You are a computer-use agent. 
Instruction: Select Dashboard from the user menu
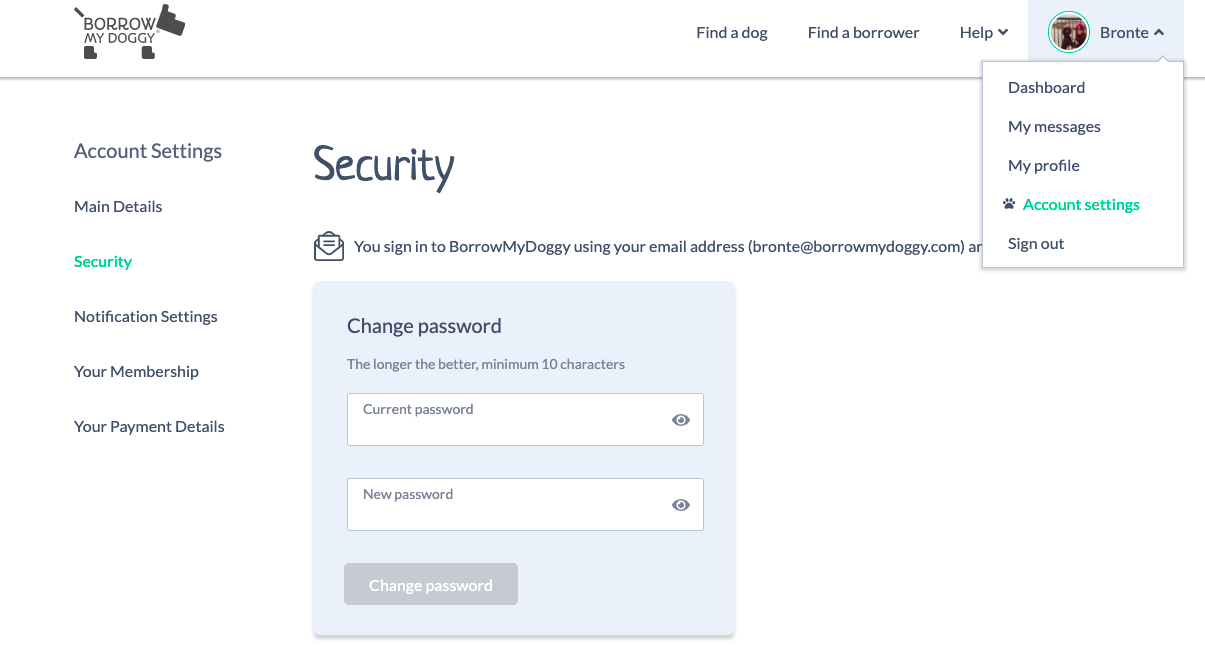pos(1046,87)
